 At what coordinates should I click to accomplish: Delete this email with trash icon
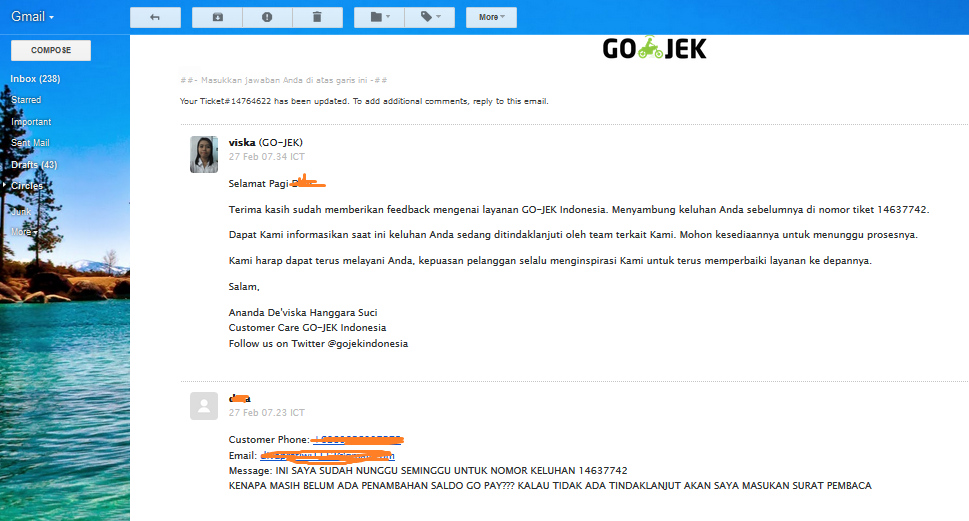pos(317,17)
